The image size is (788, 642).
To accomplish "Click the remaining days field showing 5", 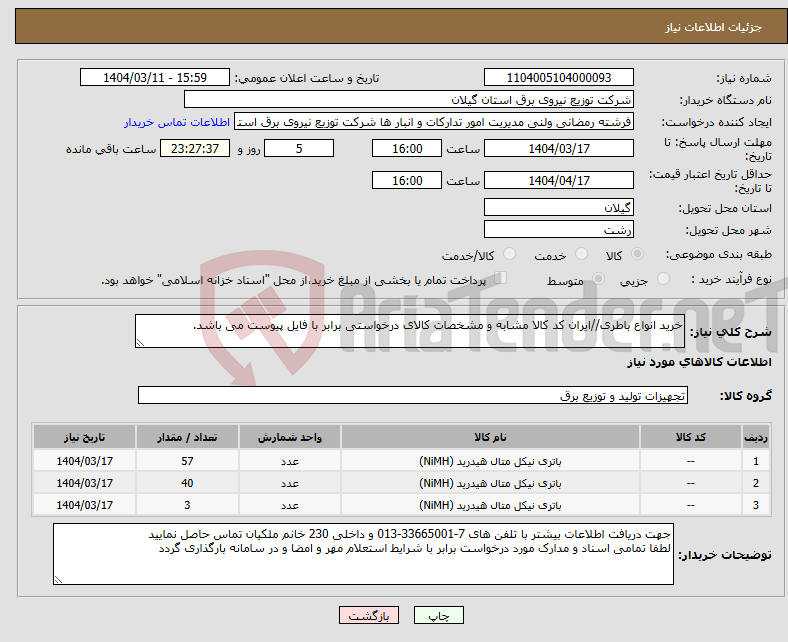I will click(x=299, y=148).
